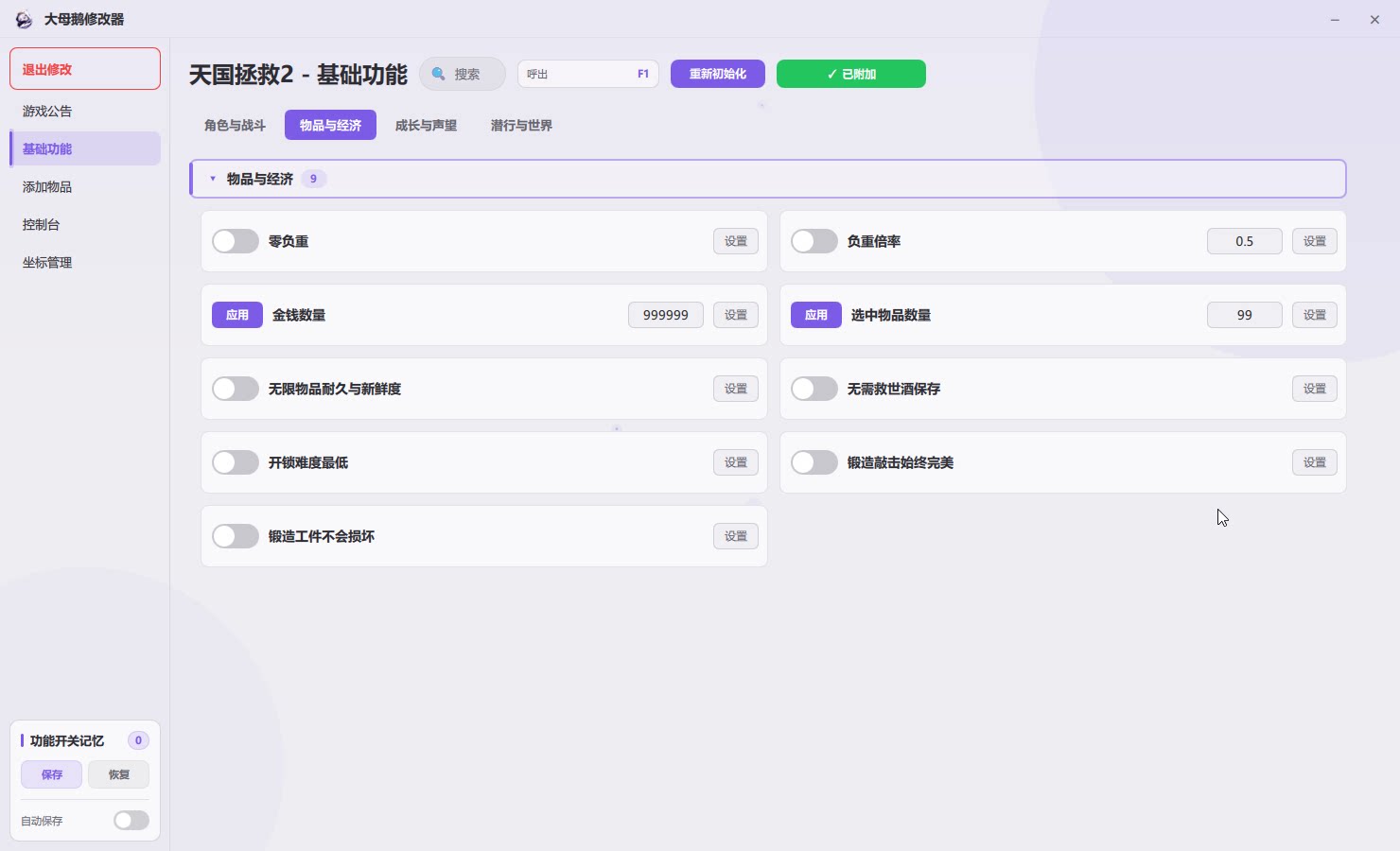Open the 成长与声望 tab
Screen dimensions: 1400x851
coord(426,125)
